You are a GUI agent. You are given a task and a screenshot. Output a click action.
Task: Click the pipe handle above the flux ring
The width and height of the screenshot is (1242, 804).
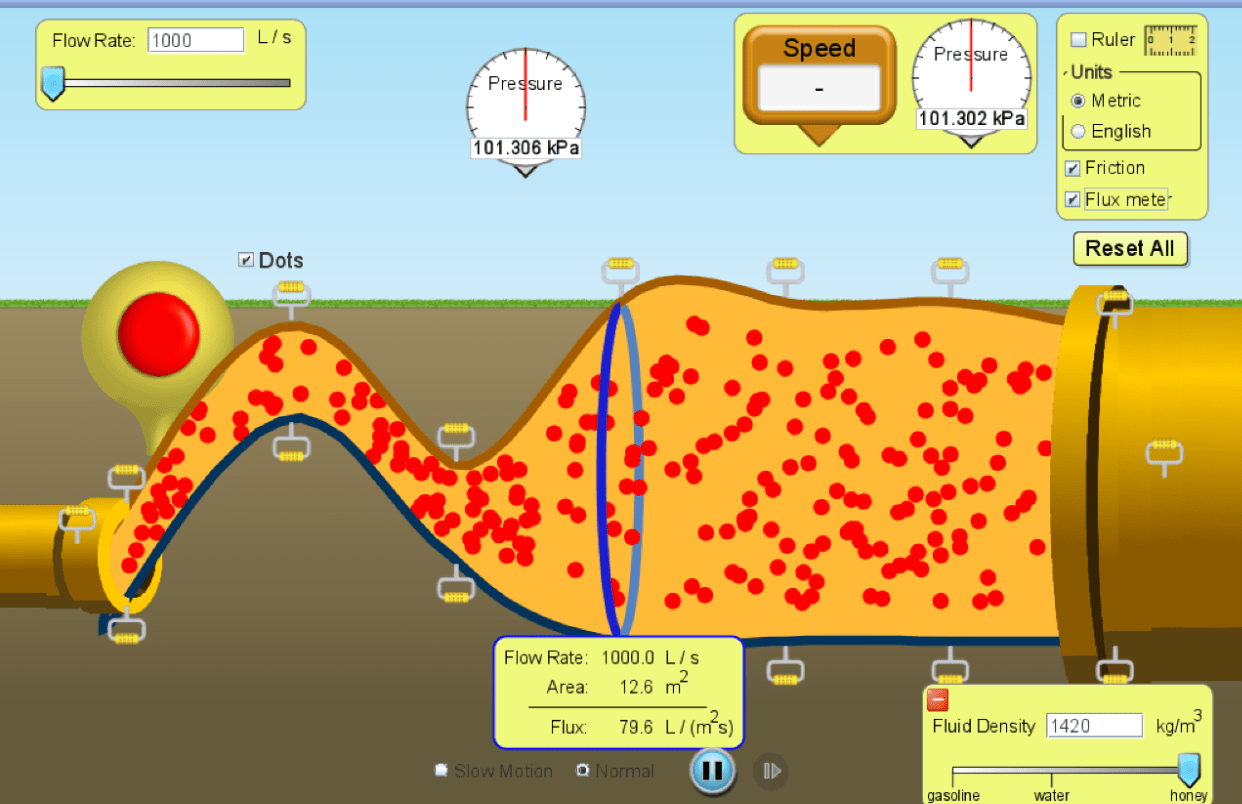tap(620, 267)
